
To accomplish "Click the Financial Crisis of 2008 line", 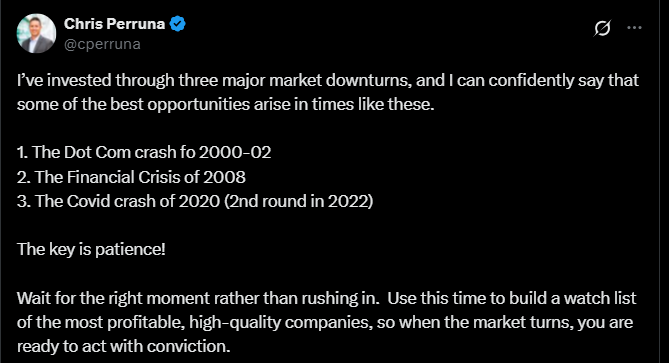I will (x=131, y=177).
